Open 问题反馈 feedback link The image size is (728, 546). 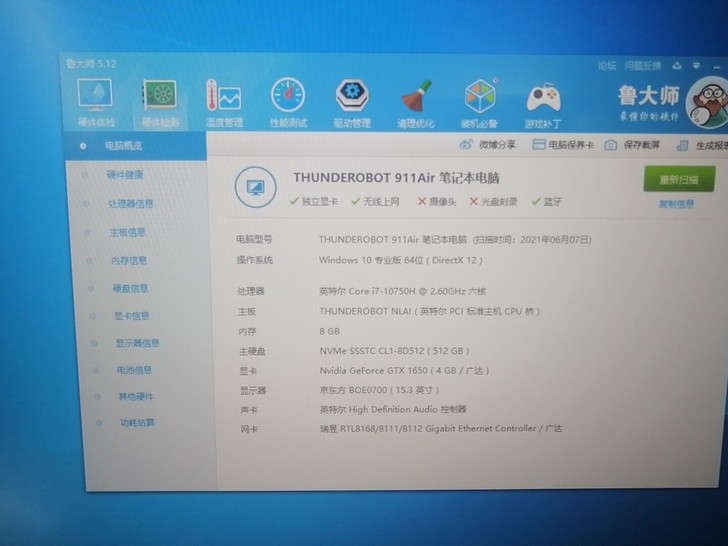click(x=643, y=65)
